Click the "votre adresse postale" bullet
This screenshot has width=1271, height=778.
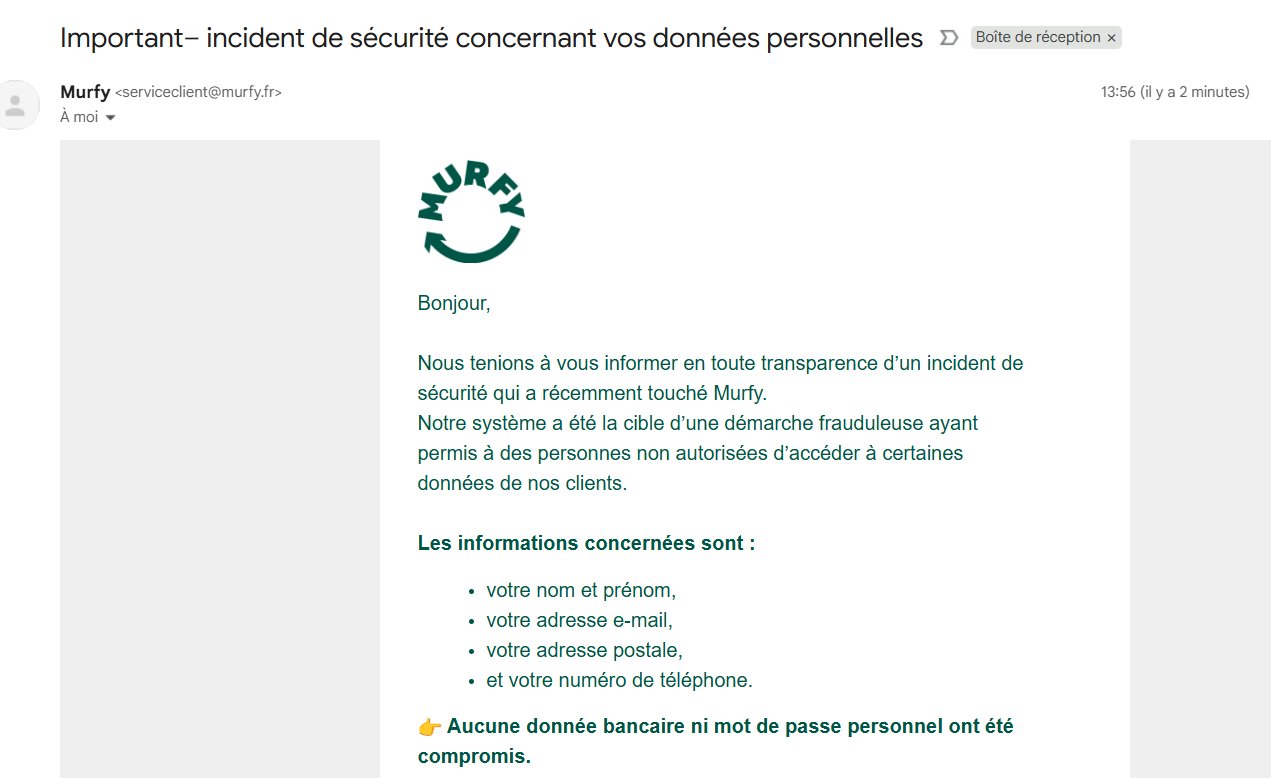click(584, 650)
